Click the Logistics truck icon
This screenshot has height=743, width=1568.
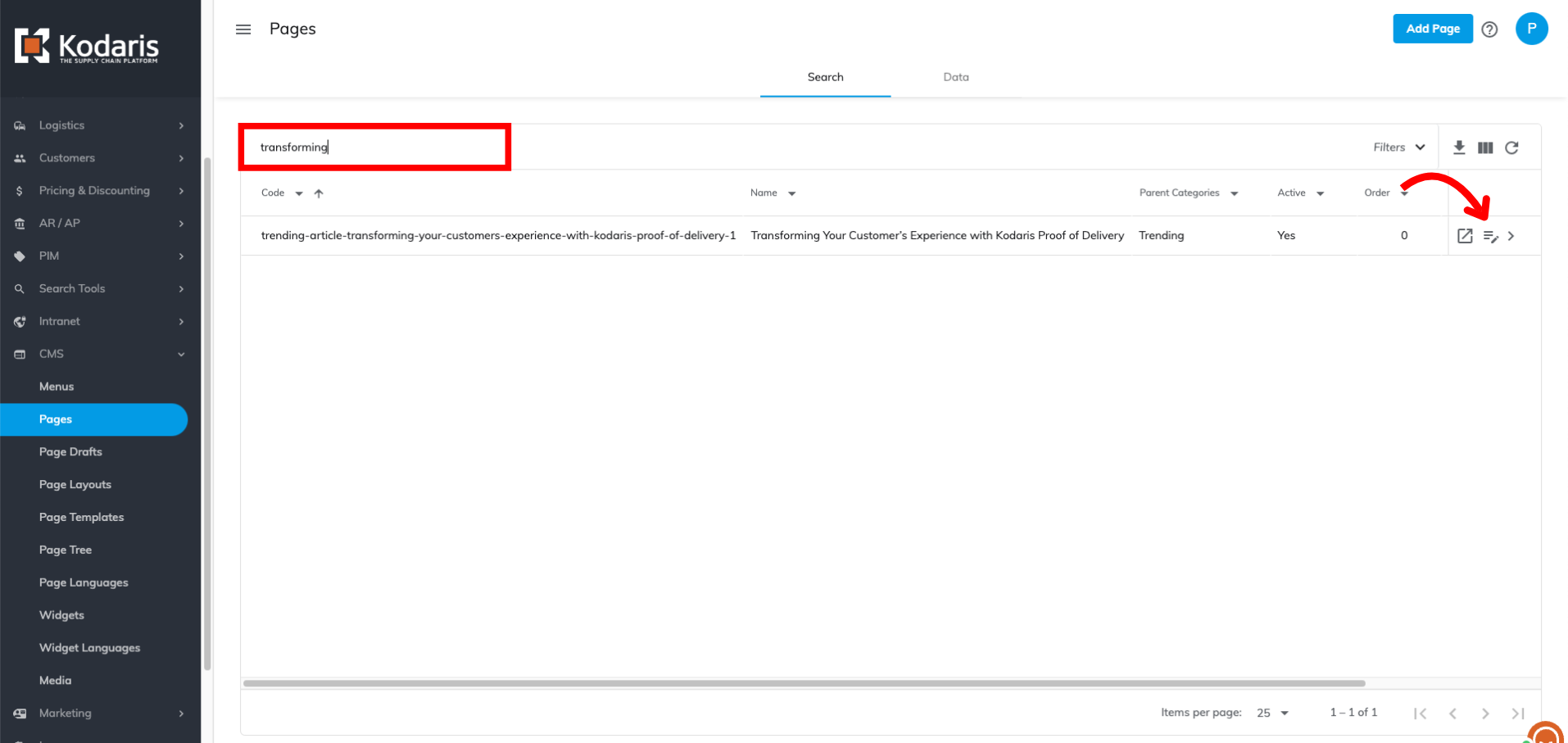coord(20,125)
